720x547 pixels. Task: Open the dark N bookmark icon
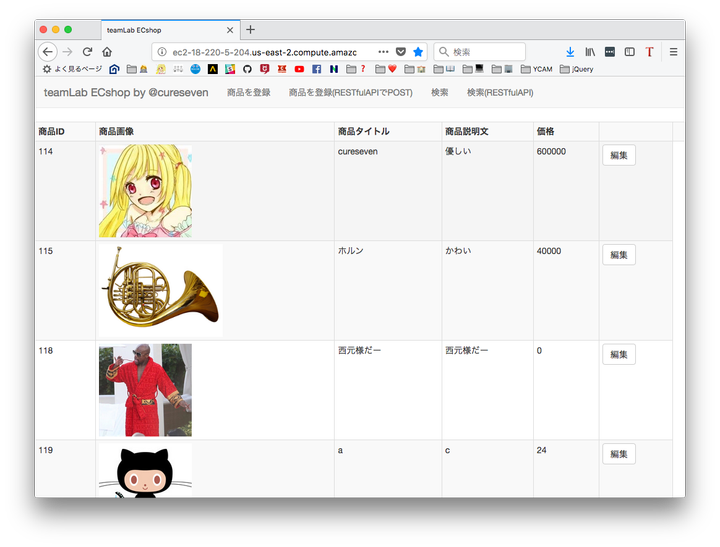334,69
